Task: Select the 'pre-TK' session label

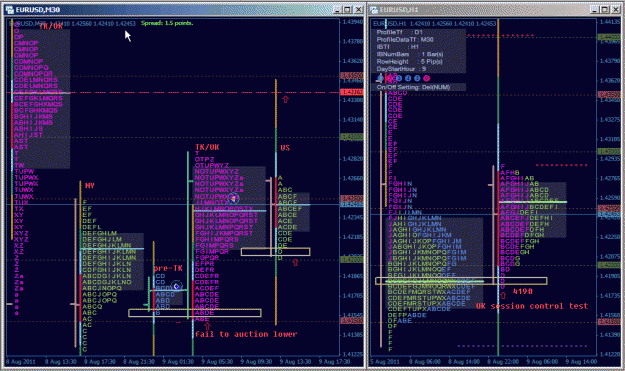Action: [x=168, y=268]
